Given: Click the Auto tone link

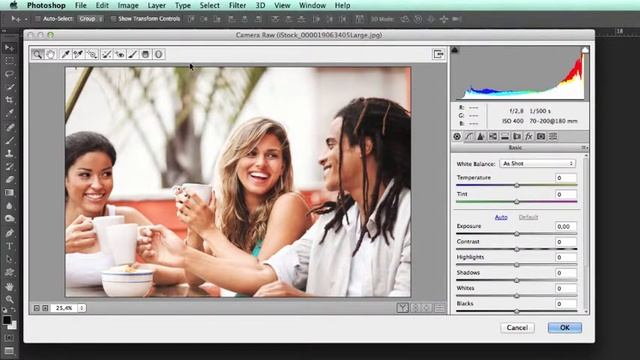Looking at the screenshot, I should pyautogui.click(x=501, y=217).
